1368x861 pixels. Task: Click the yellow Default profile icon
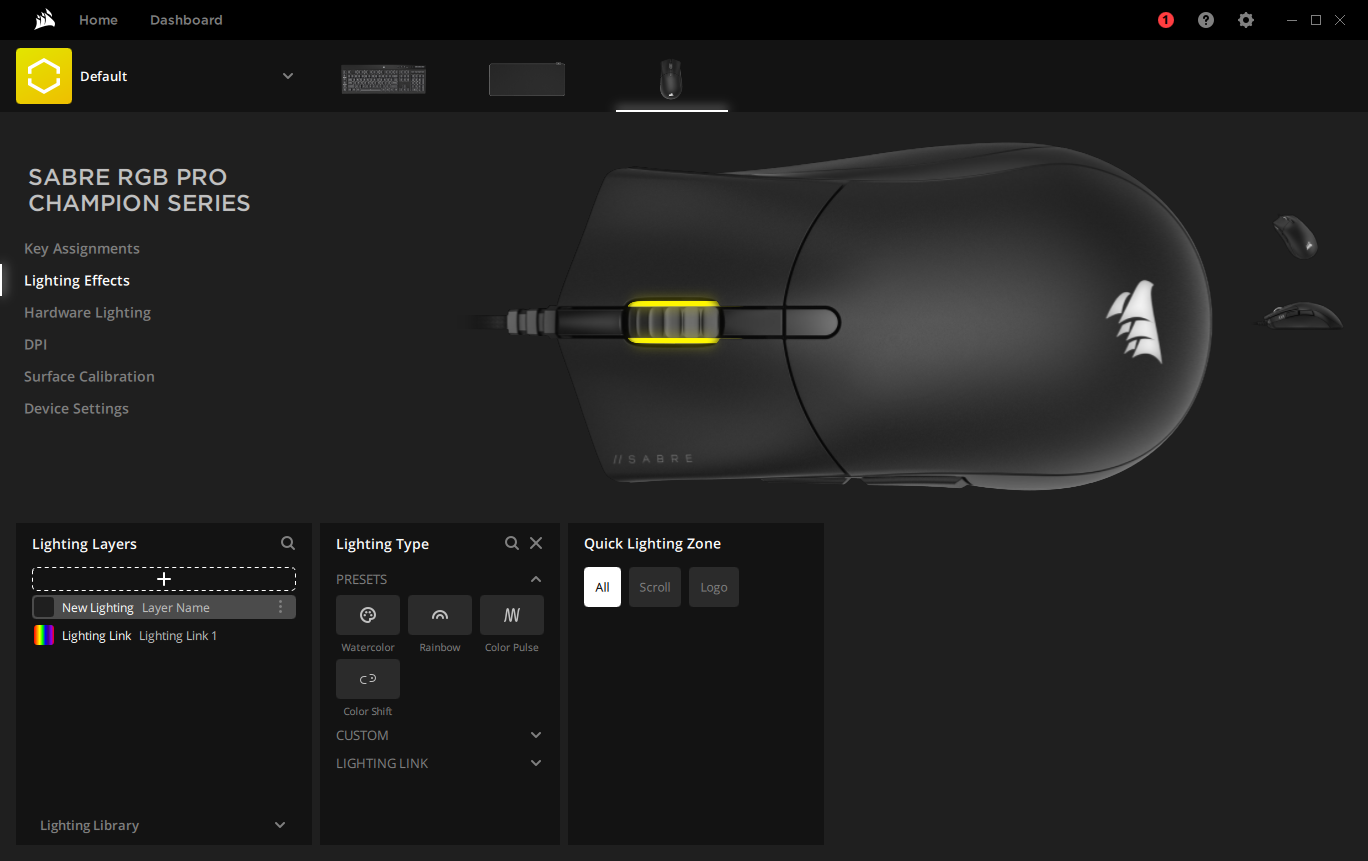44,76
